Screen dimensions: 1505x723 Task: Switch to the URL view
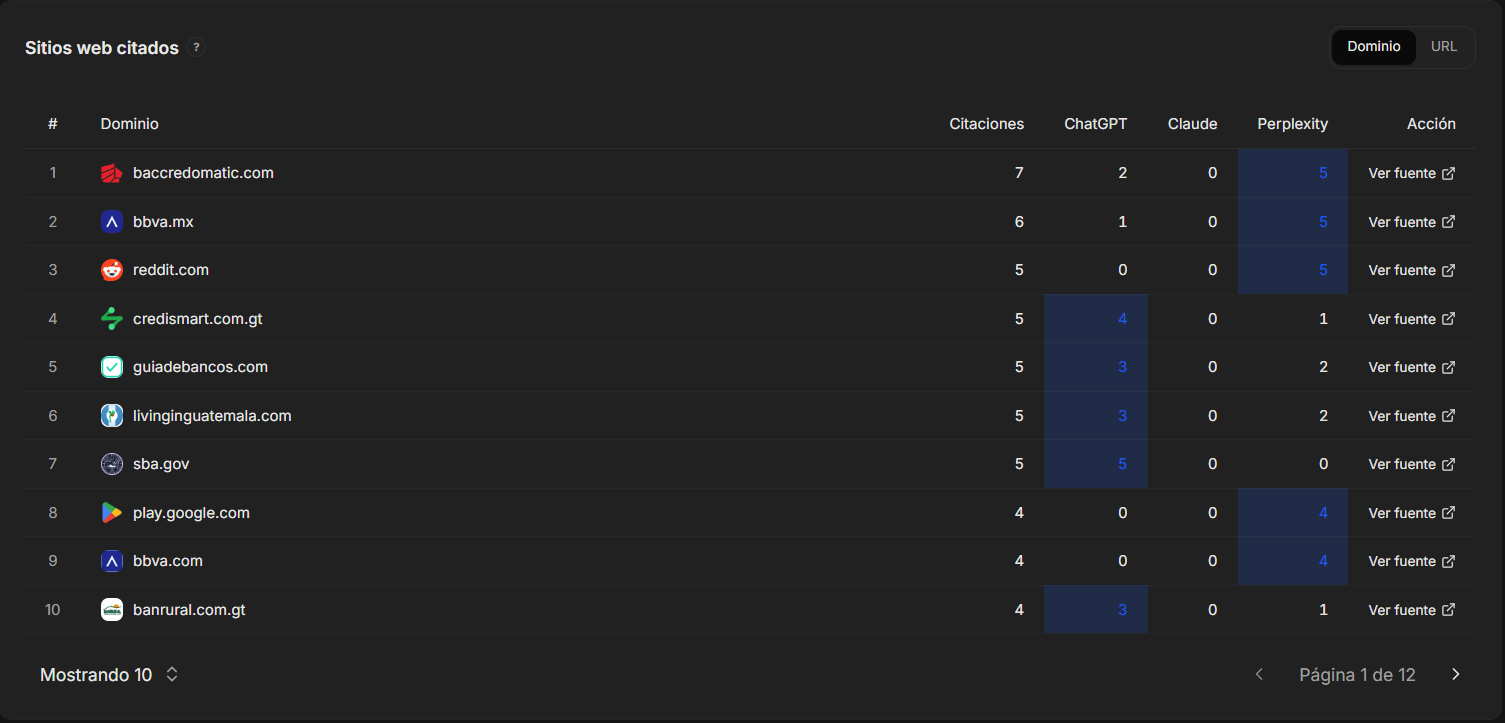(x=1444, y=47)
